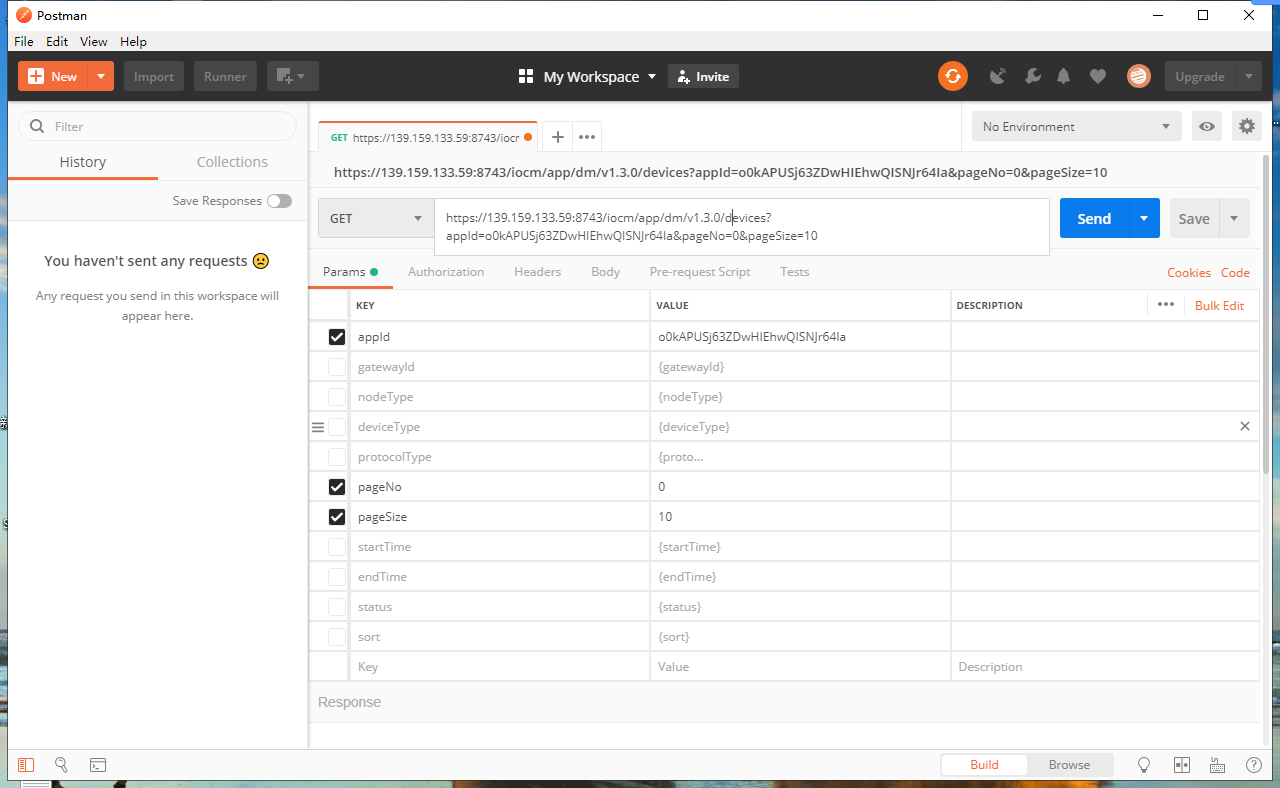Screen dimensions: 1280x788
Task: Open the Bulk Edit link
Action: [x=1220, y=305]
